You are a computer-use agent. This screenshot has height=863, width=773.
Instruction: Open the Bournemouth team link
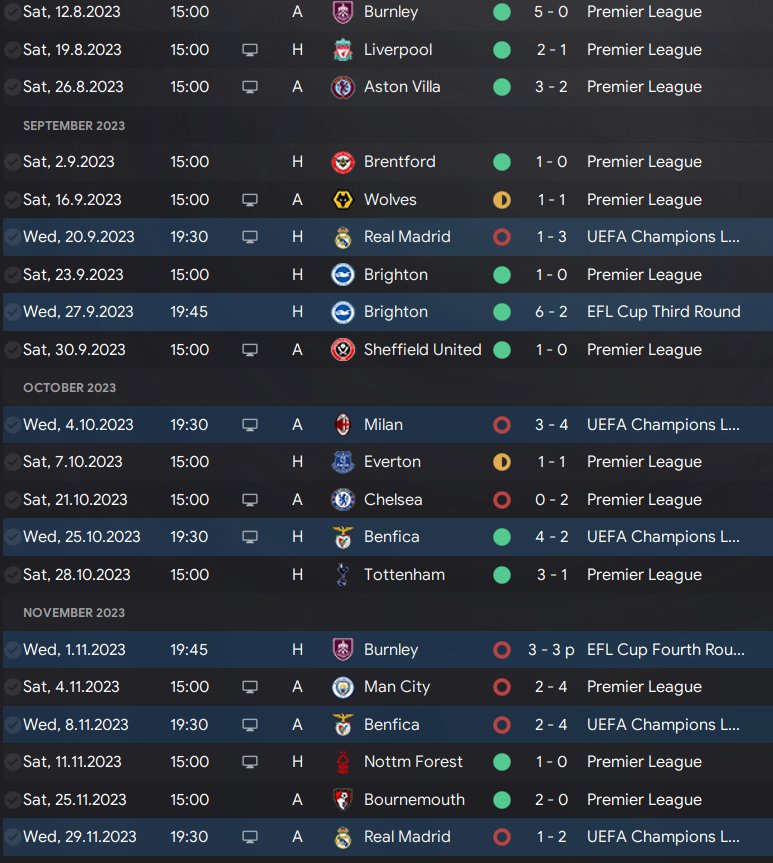414,800
